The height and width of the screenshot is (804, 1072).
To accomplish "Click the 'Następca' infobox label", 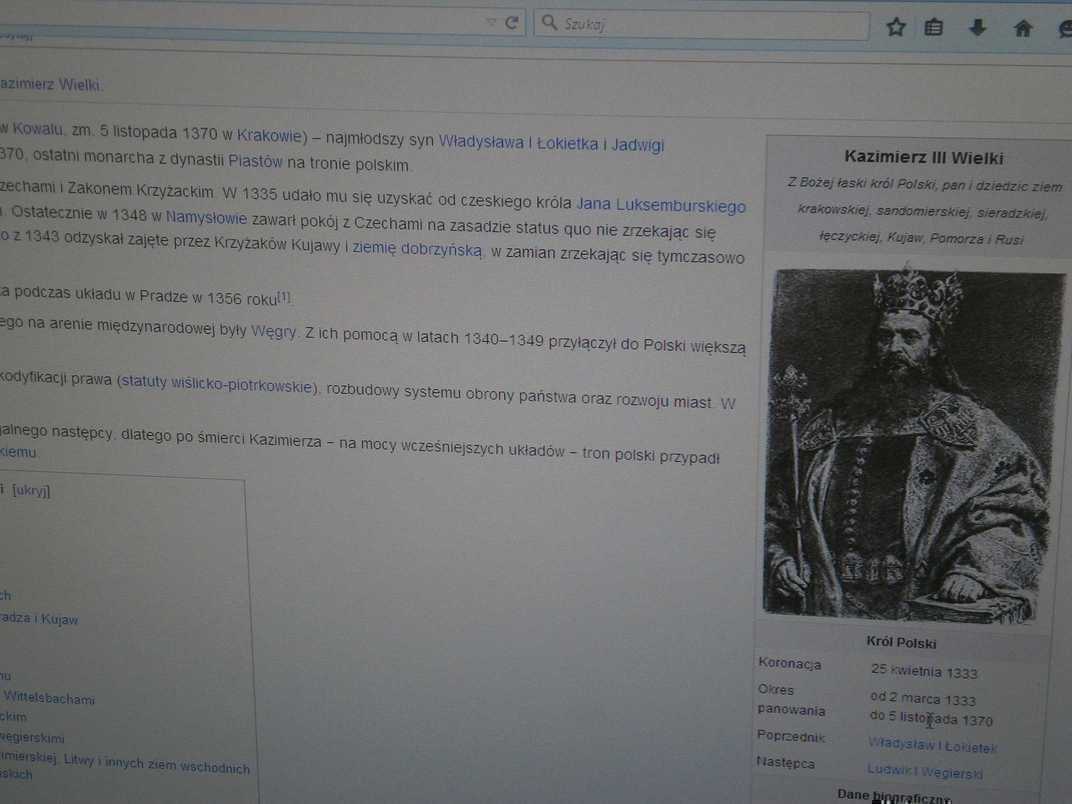I will tap(786, 762).
